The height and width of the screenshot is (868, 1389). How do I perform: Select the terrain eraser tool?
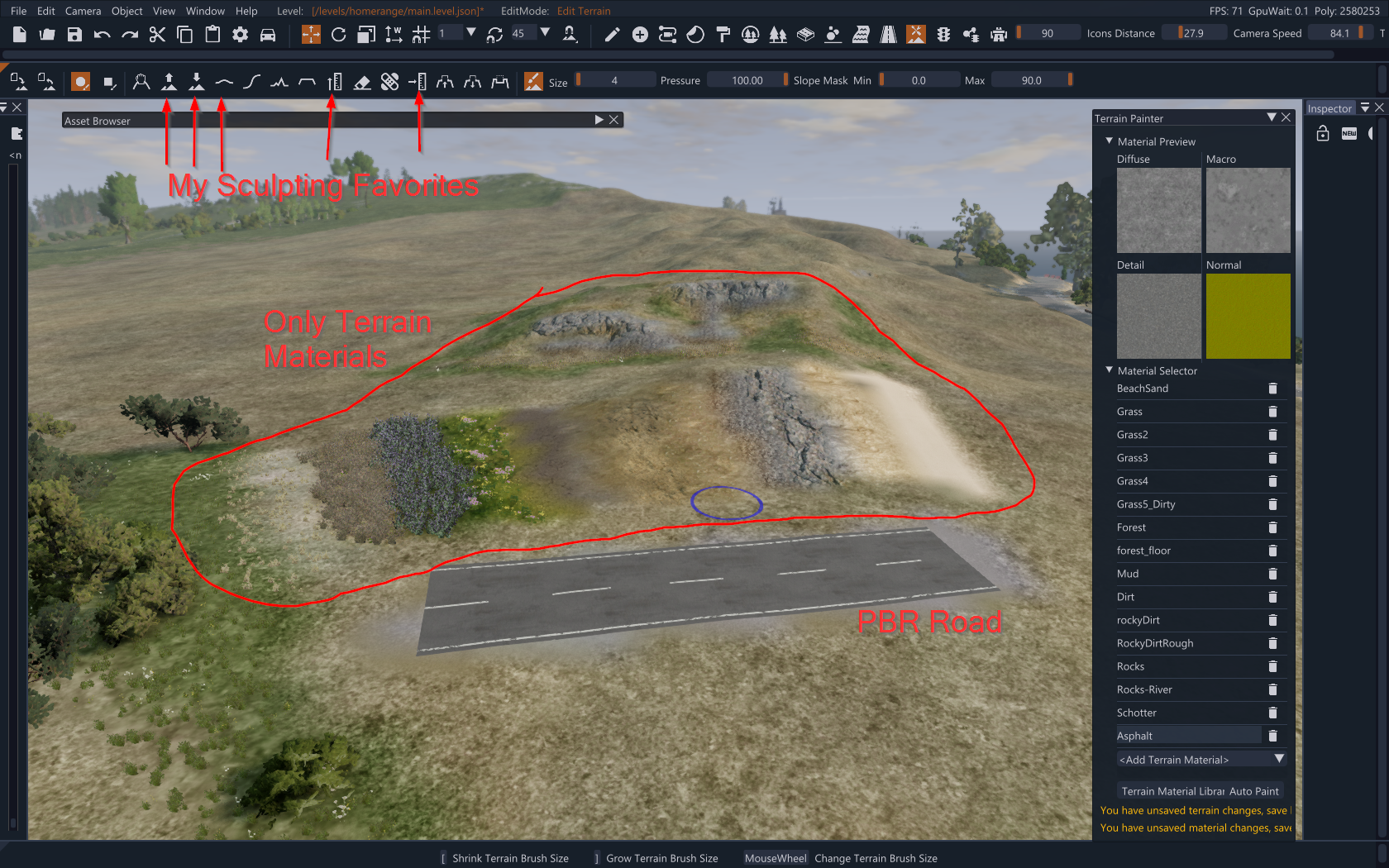tap(362, 81)
